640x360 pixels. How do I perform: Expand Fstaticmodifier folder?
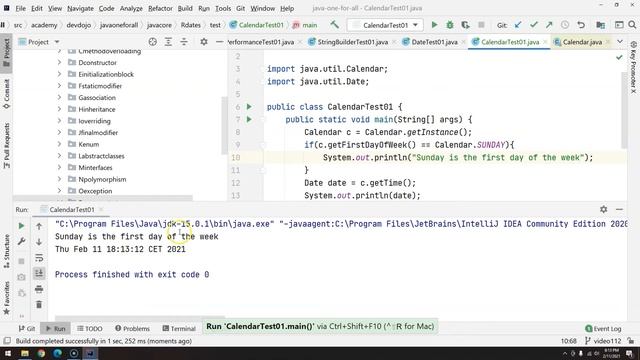[60, 86]
